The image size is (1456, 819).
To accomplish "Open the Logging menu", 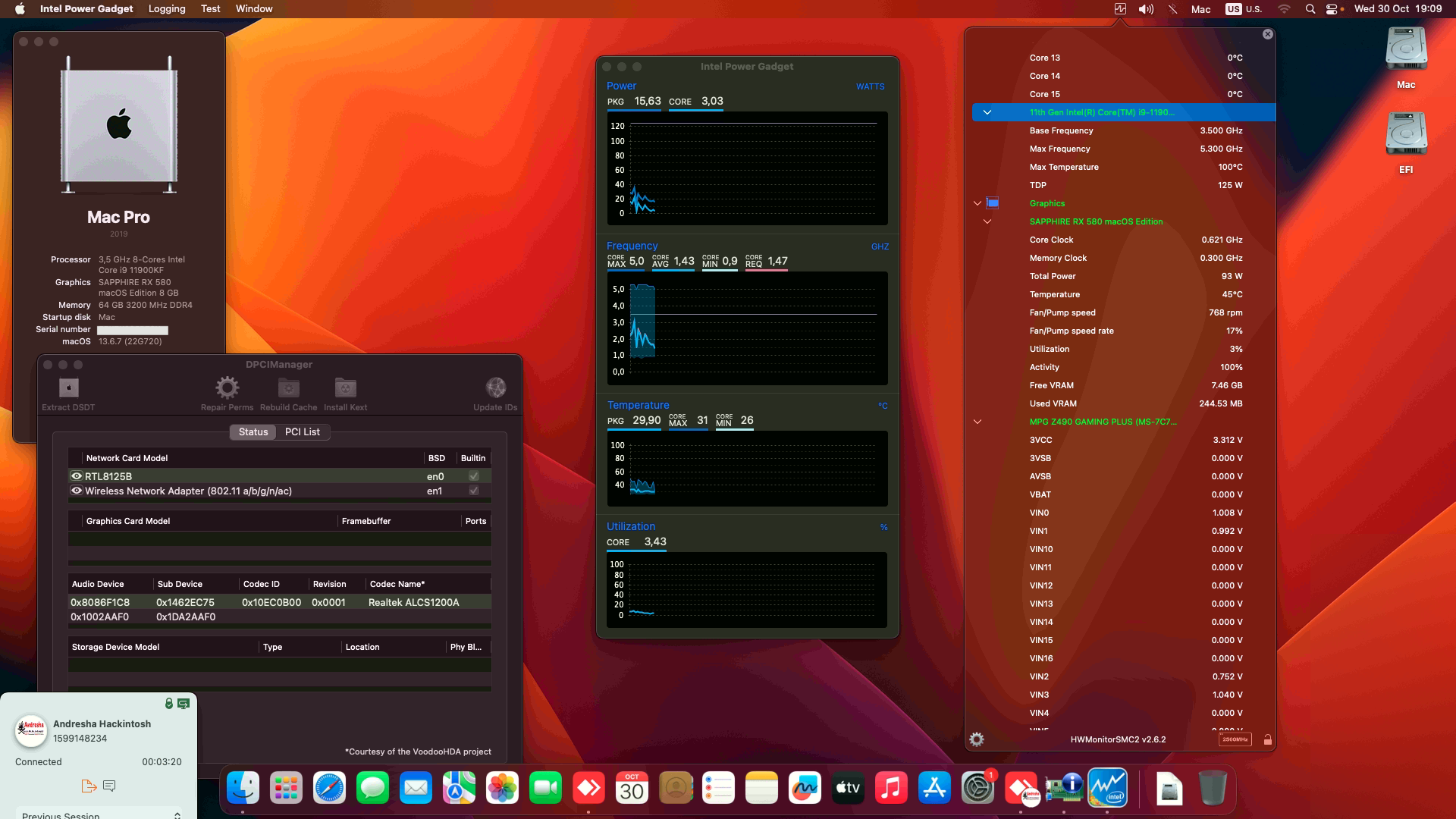I will tap(166, 9).
